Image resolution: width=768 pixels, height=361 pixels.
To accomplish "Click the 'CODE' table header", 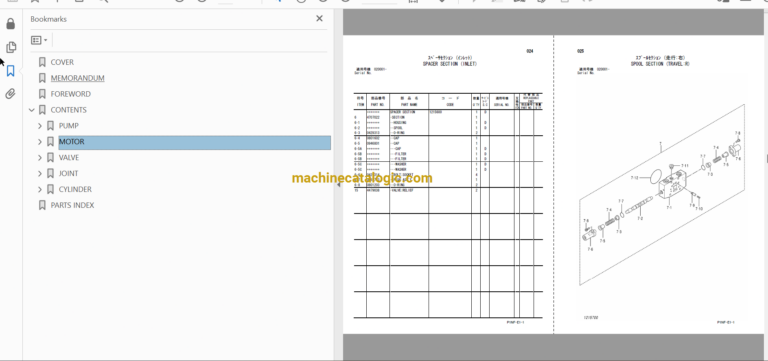I will (450, 105).
